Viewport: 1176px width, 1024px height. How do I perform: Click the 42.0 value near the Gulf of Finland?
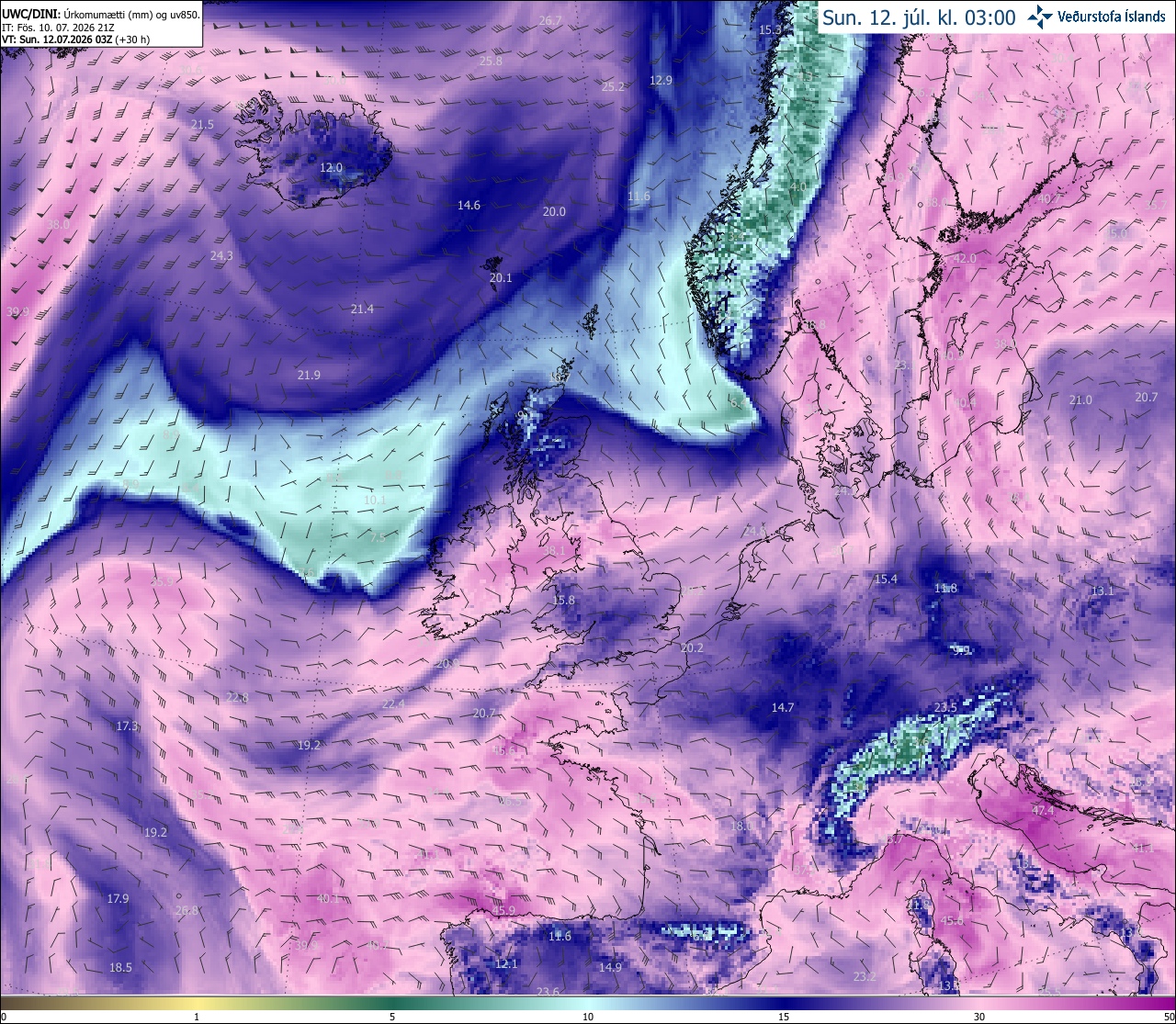pos(965,259)
